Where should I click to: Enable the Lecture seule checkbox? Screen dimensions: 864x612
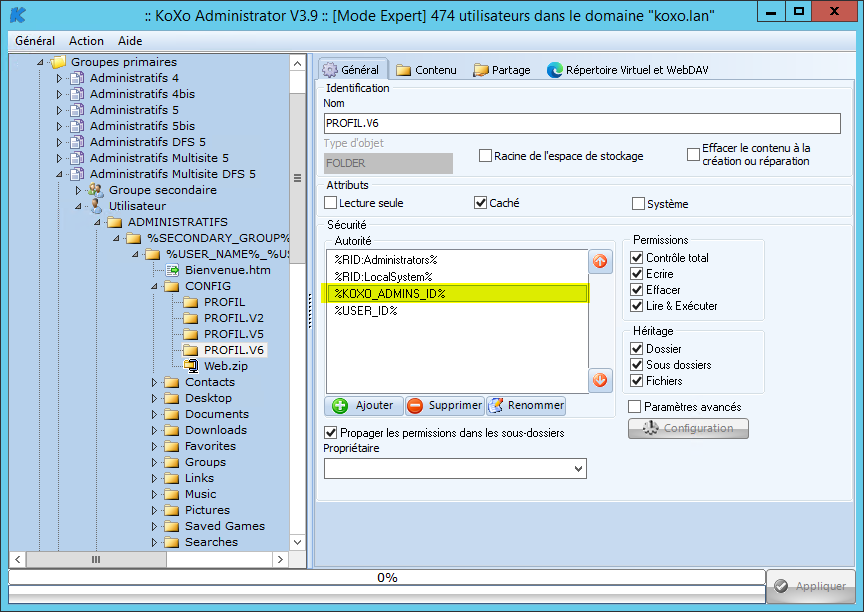(x=331, y=204)
